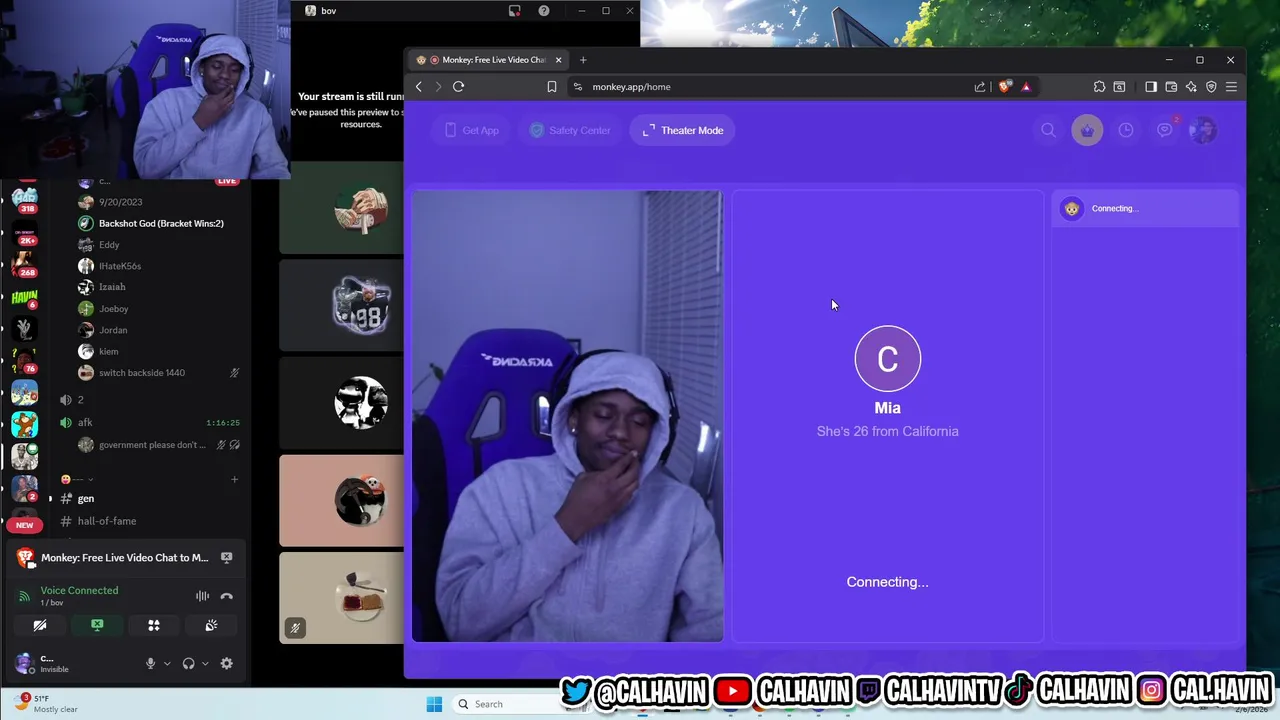This screenshot has height=720, width=1280.
Task: Toggle Discord screen share button
Action: pyautogui.click(x=97, y=625)
